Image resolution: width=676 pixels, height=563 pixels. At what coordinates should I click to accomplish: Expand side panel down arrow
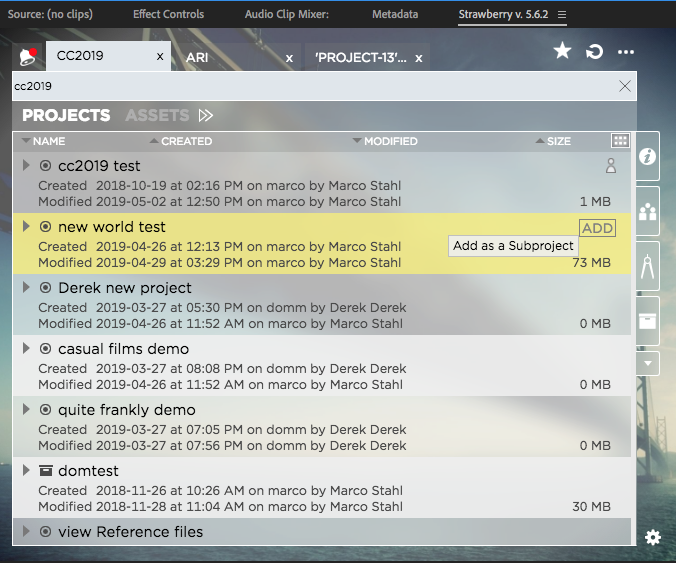(647, 363)
